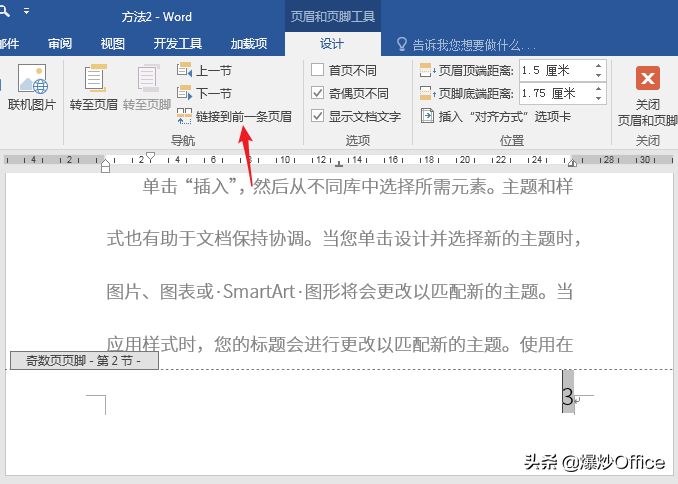Click the header top distance icon
Image resolution: width=678 pixels, height=484 pixels.
427,70
